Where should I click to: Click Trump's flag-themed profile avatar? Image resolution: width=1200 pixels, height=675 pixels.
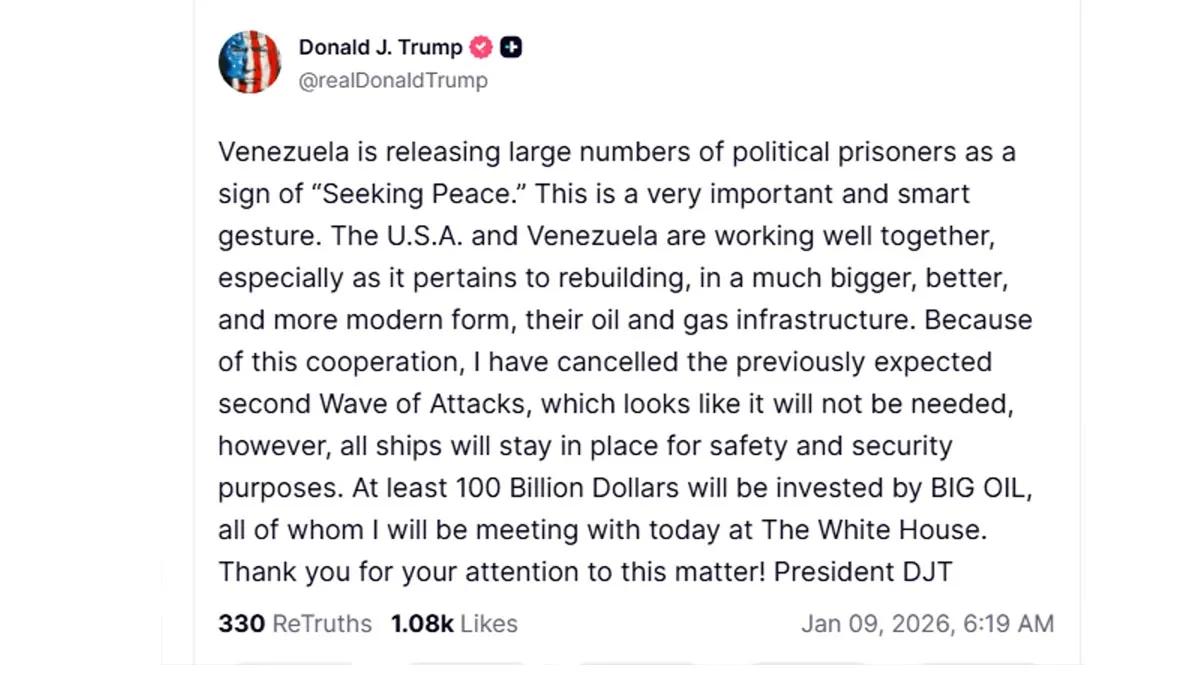[249, 62]
